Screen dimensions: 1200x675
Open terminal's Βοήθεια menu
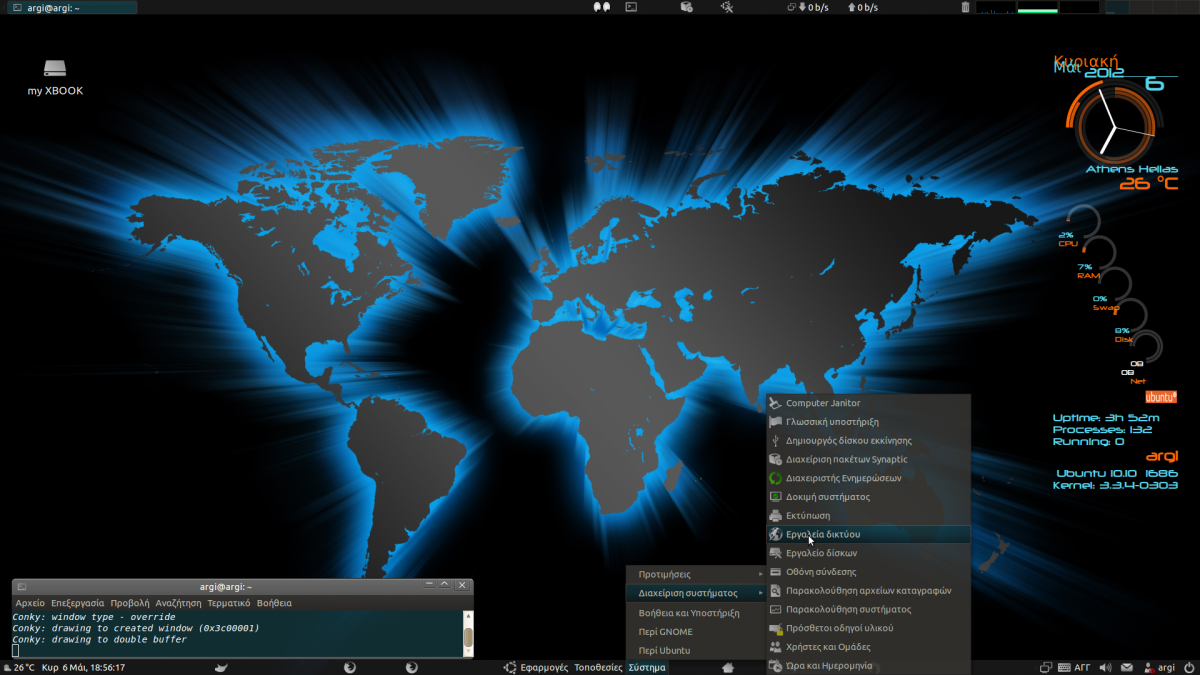click(x=274, y=603)
